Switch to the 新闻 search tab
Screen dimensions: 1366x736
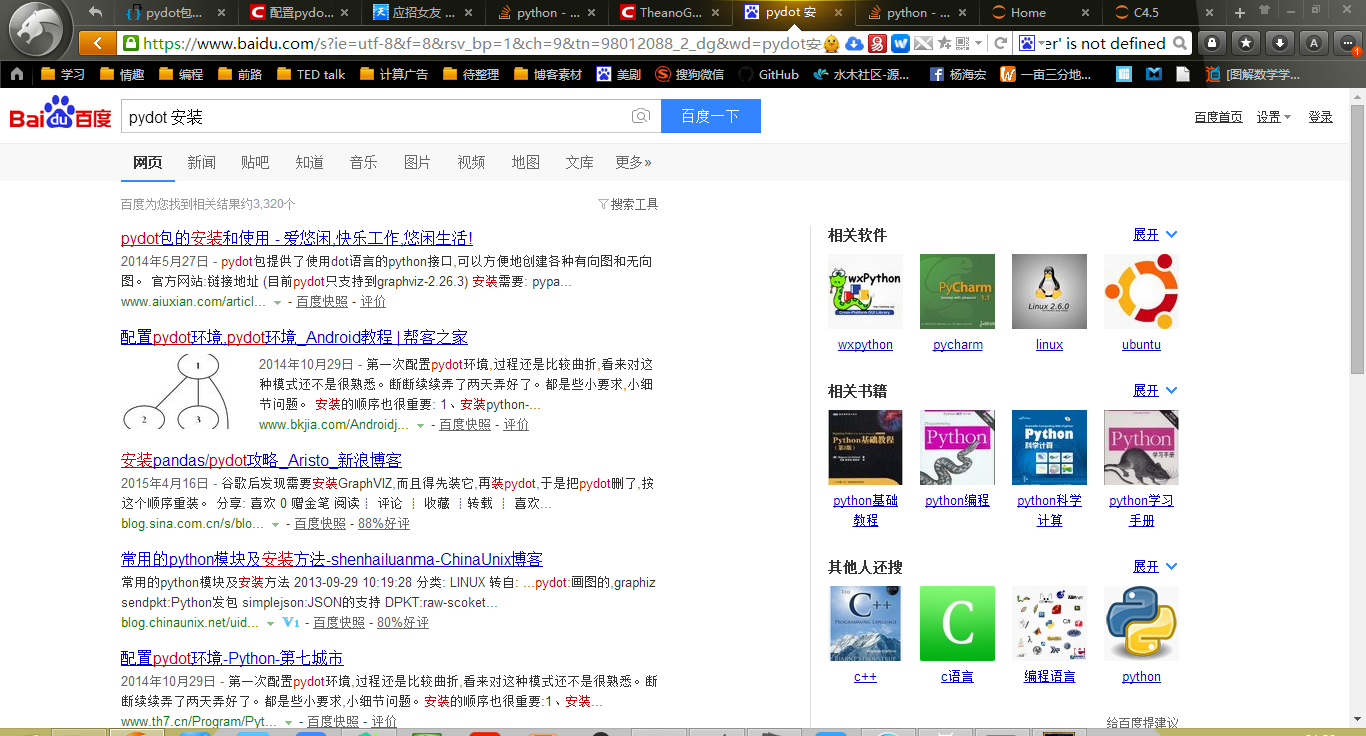point(201,162)
